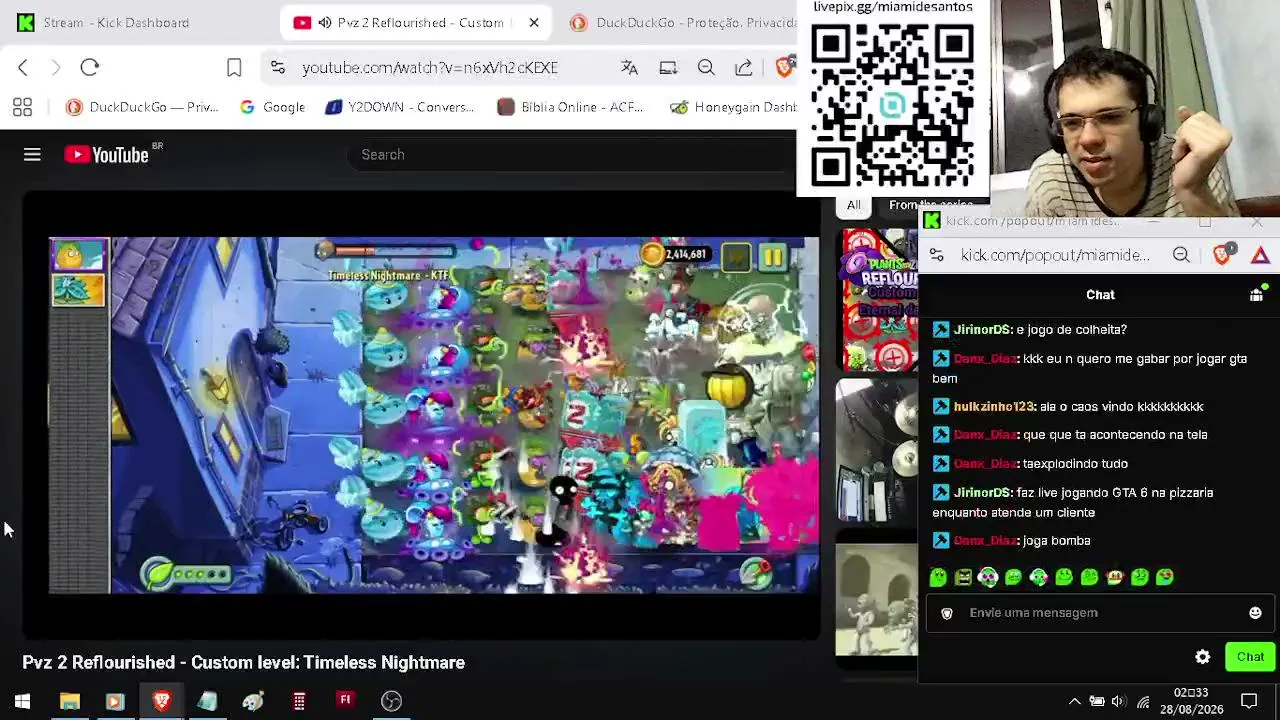Reload the YouTube page
This screenshot has width=1280, height=720.
(x=90, y=67)
